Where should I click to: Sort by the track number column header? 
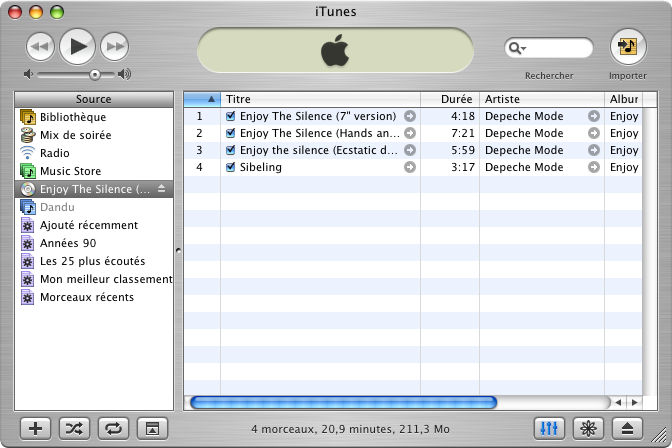click(x=202, y=99)
